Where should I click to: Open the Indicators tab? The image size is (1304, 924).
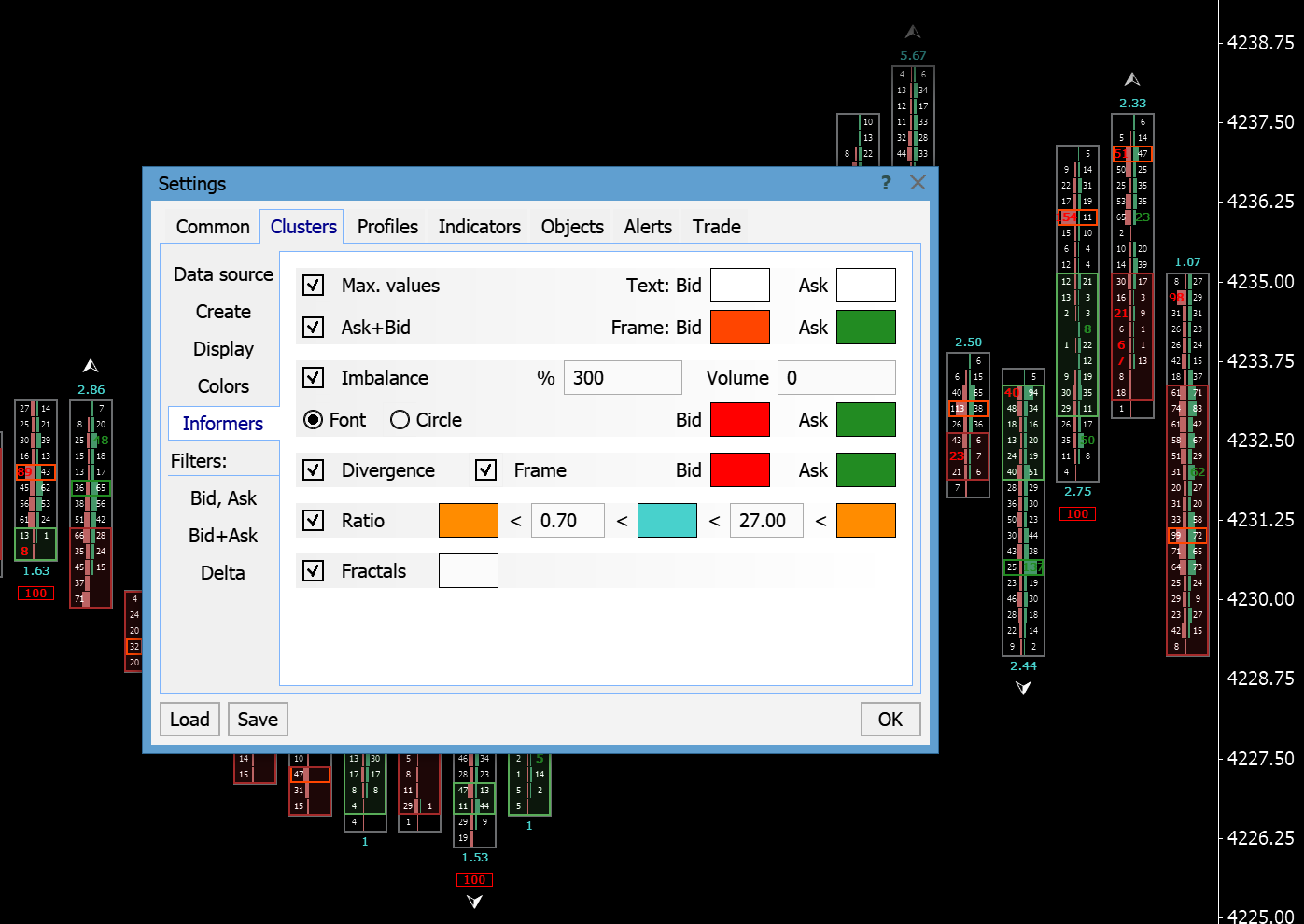(x=479, y=227)
